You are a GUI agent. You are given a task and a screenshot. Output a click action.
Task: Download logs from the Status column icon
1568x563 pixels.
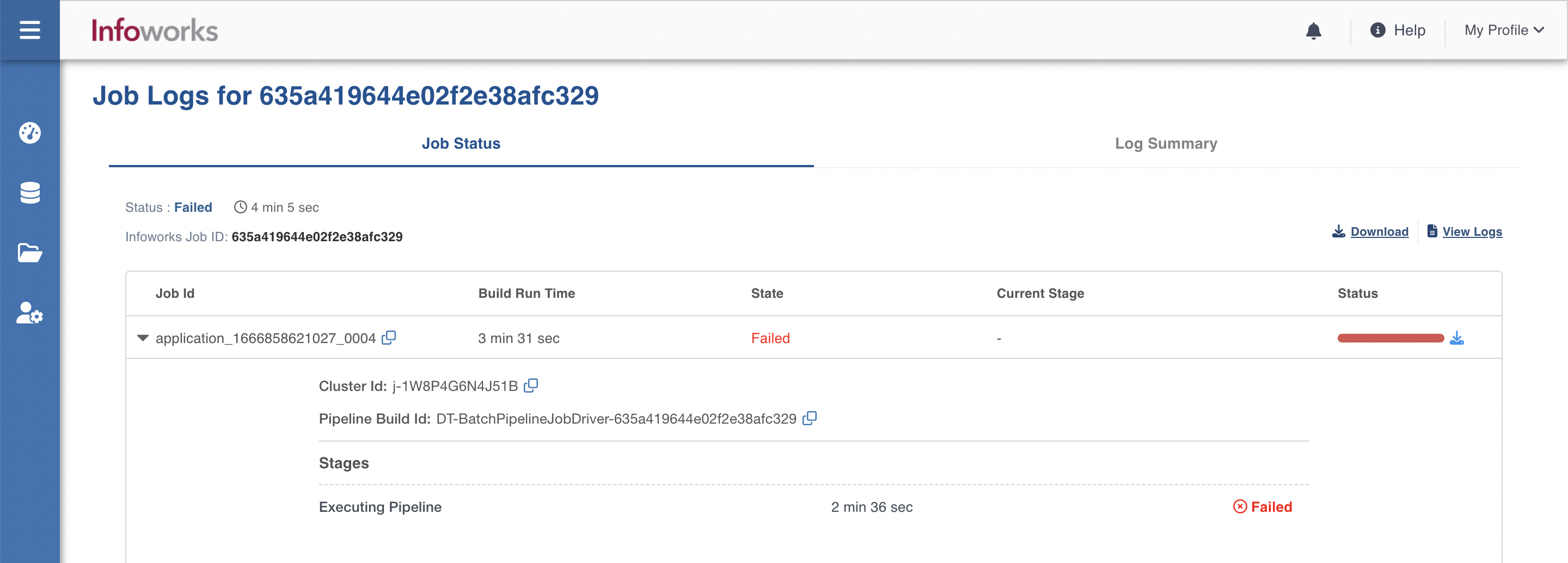click(1456, 338)
